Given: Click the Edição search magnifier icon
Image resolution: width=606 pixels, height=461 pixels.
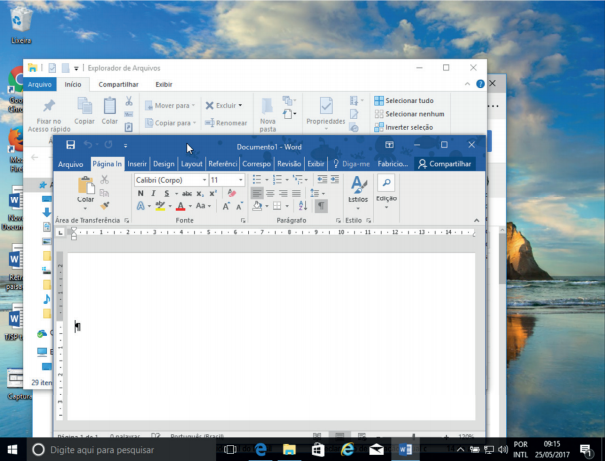Looking at the screenshot, I should pyautogui.click(x=386, y=183).
